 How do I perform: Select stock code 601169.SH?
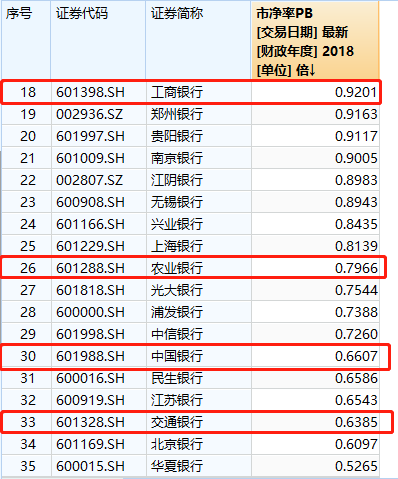(x=90, y=444)
